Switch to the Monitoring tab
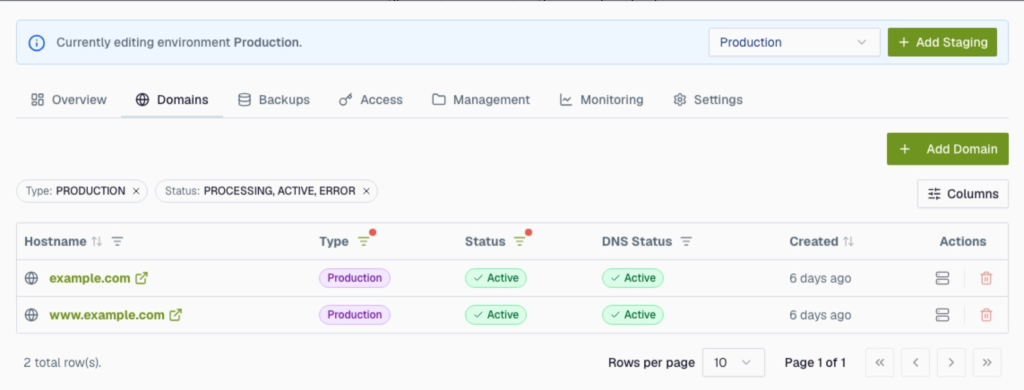Viewport: 1024px width, 390px height. [601, 100]
